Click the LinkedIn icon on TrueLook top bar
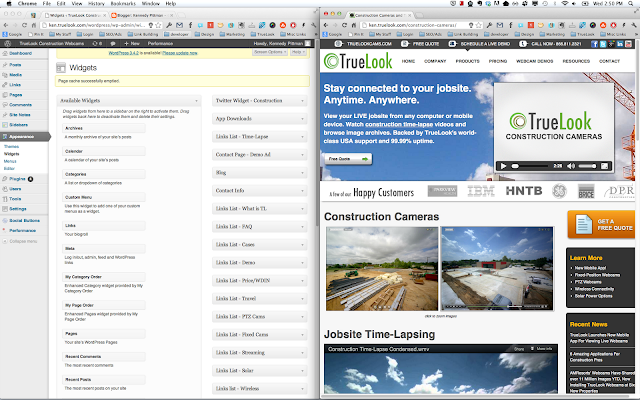Viewport: 640px width, 400px height. 620,44
